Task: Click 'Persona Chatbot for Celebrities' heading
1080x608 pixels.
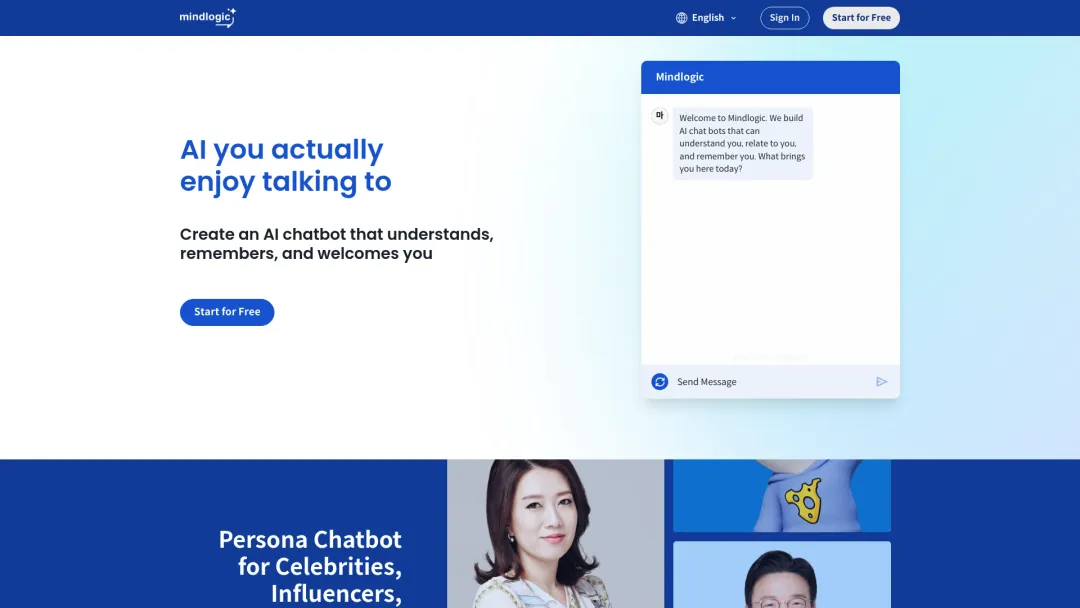Action: [x=310, y=566]
